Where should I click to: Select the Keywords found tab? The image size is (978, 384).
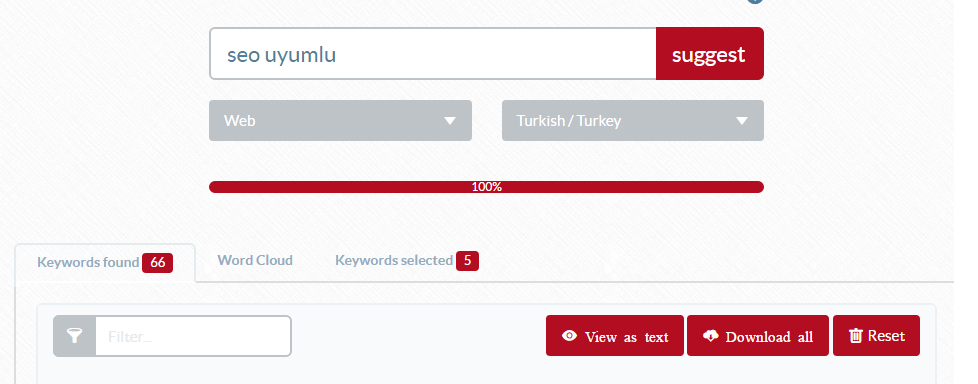tap(105, 262)
